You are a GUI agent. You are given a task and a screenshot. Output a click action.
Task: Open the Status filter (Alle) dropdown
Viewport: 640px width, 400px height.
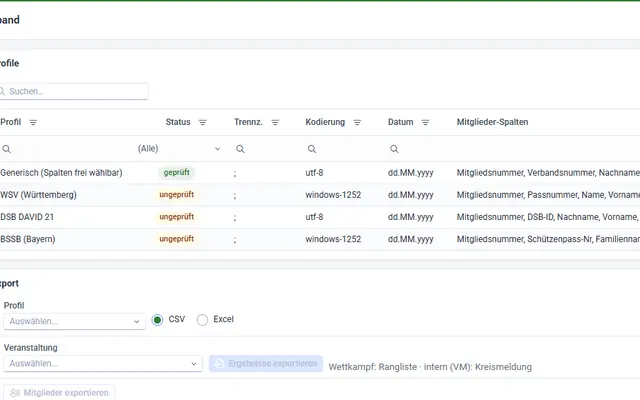[x=179, y=149]
